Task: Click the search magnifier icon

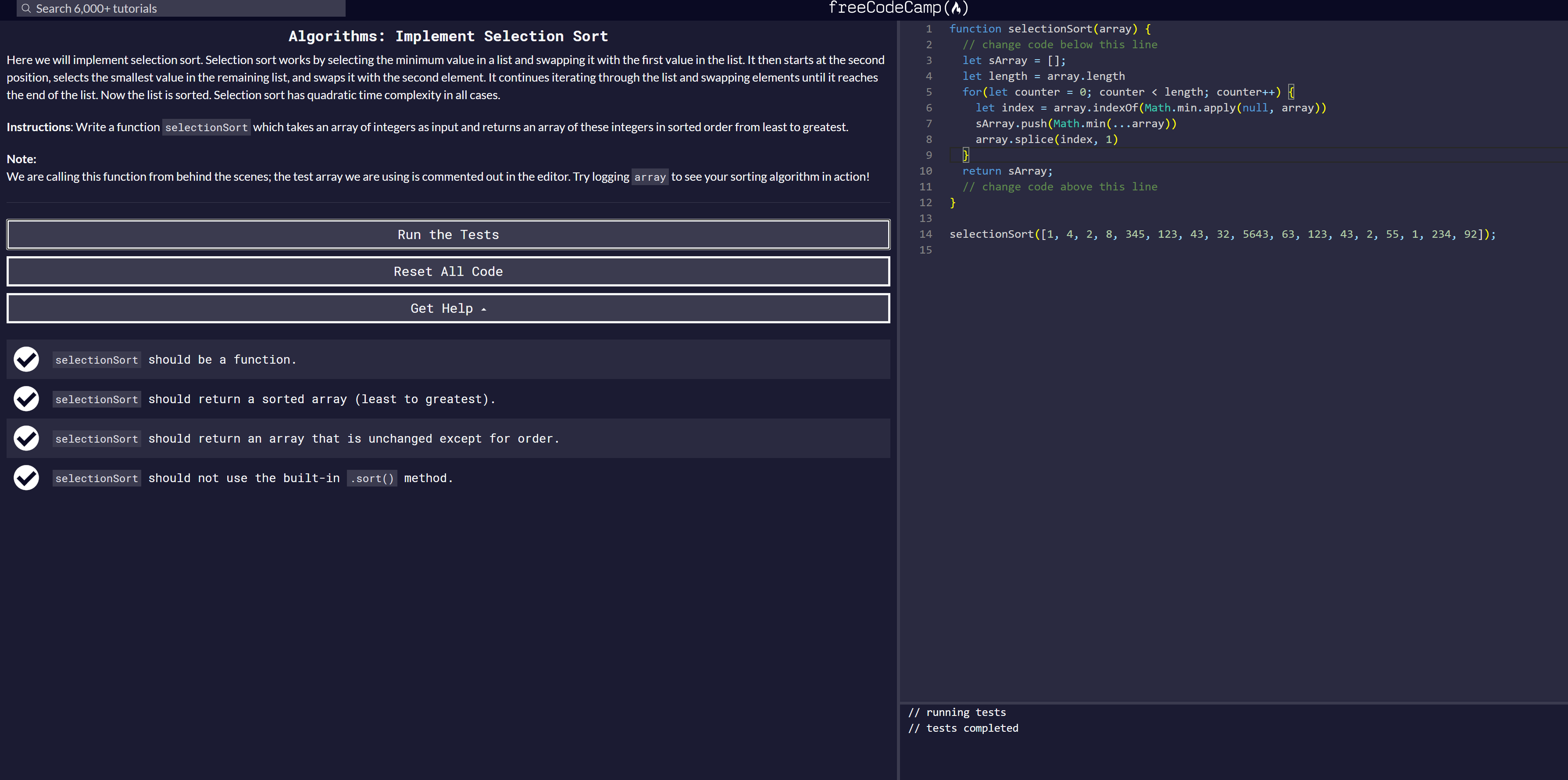Action: pos(25,8)
